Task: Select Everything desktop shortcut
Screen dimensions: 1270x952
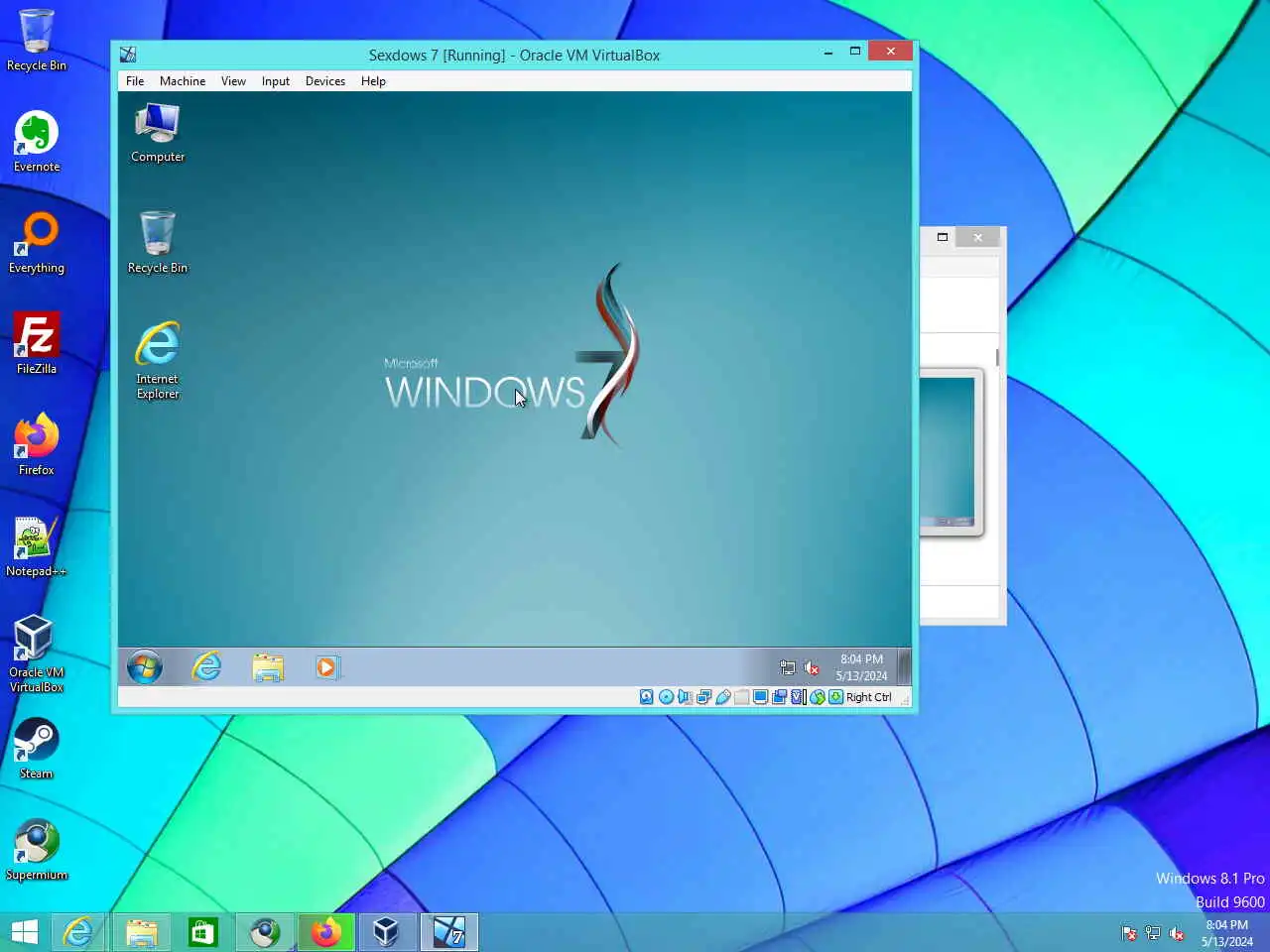Action: [x=37, y=243]
